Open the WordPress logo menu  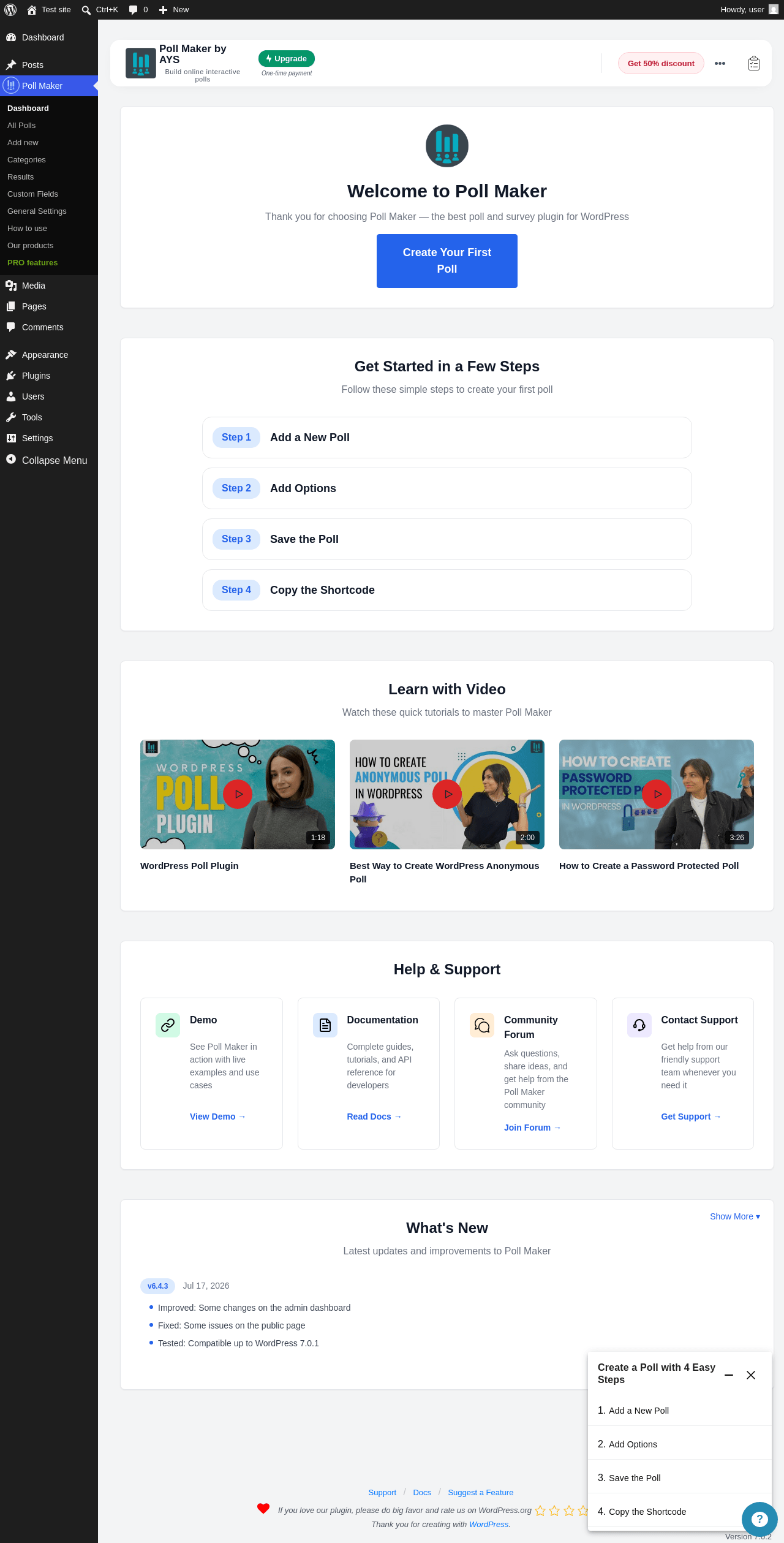[x=10, y=10]
